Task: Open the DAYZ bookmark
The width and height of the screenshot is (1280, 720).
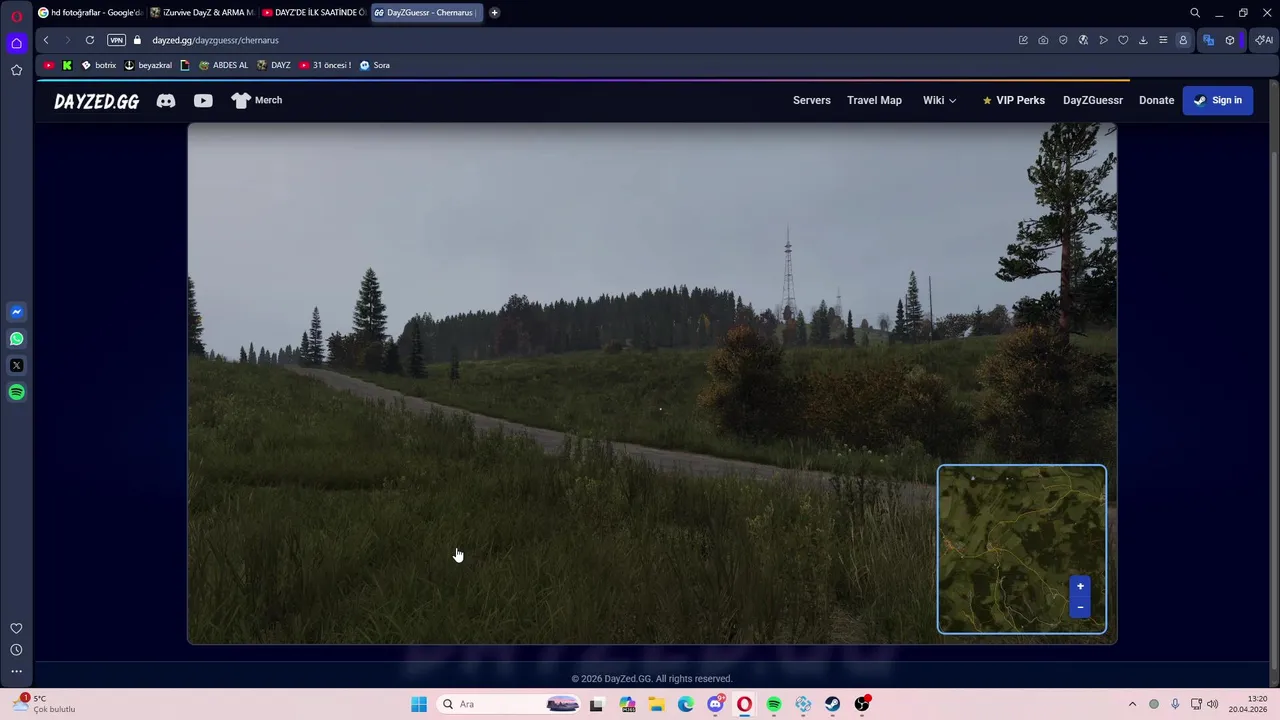Action: coord(274,65)
